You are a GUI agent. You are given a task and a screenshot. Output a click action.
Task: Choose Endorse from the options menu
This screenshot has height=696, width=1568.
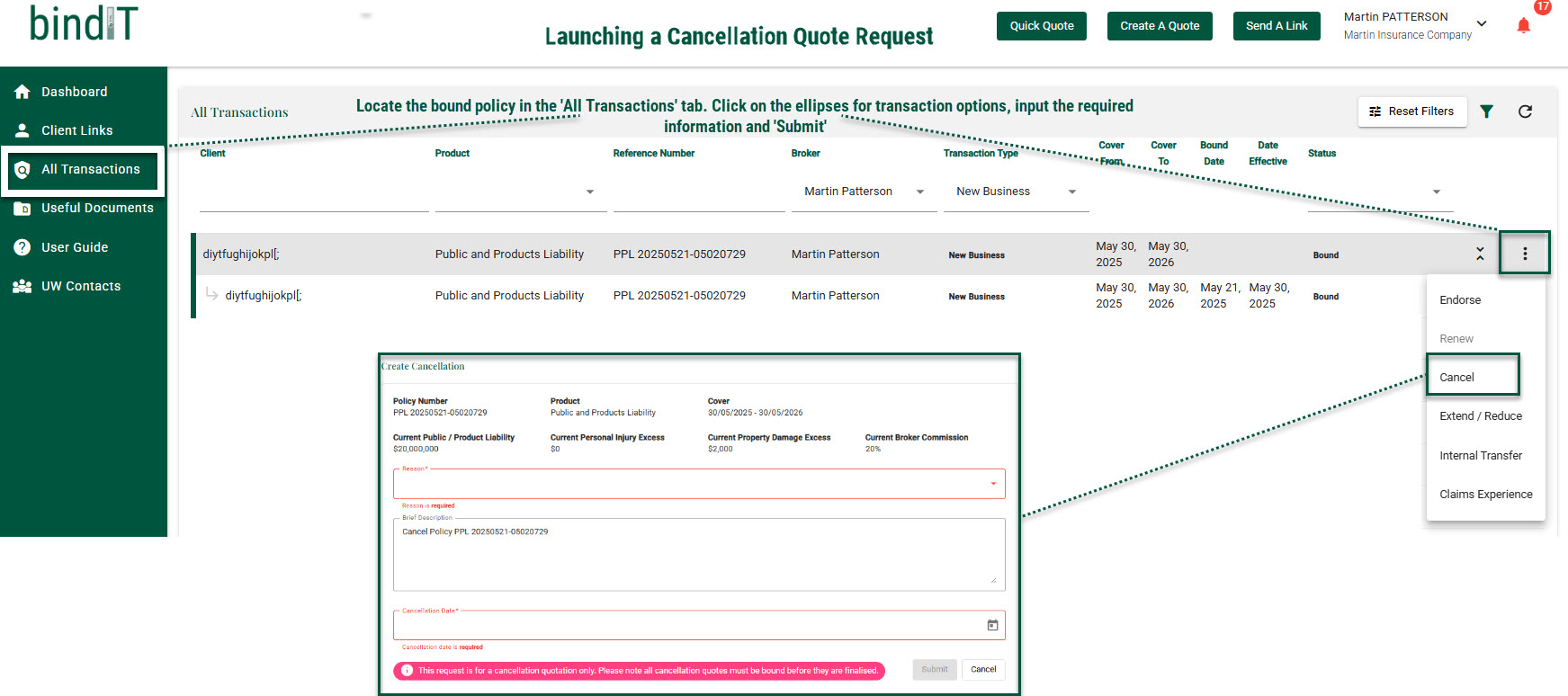tap(1459, 300)
